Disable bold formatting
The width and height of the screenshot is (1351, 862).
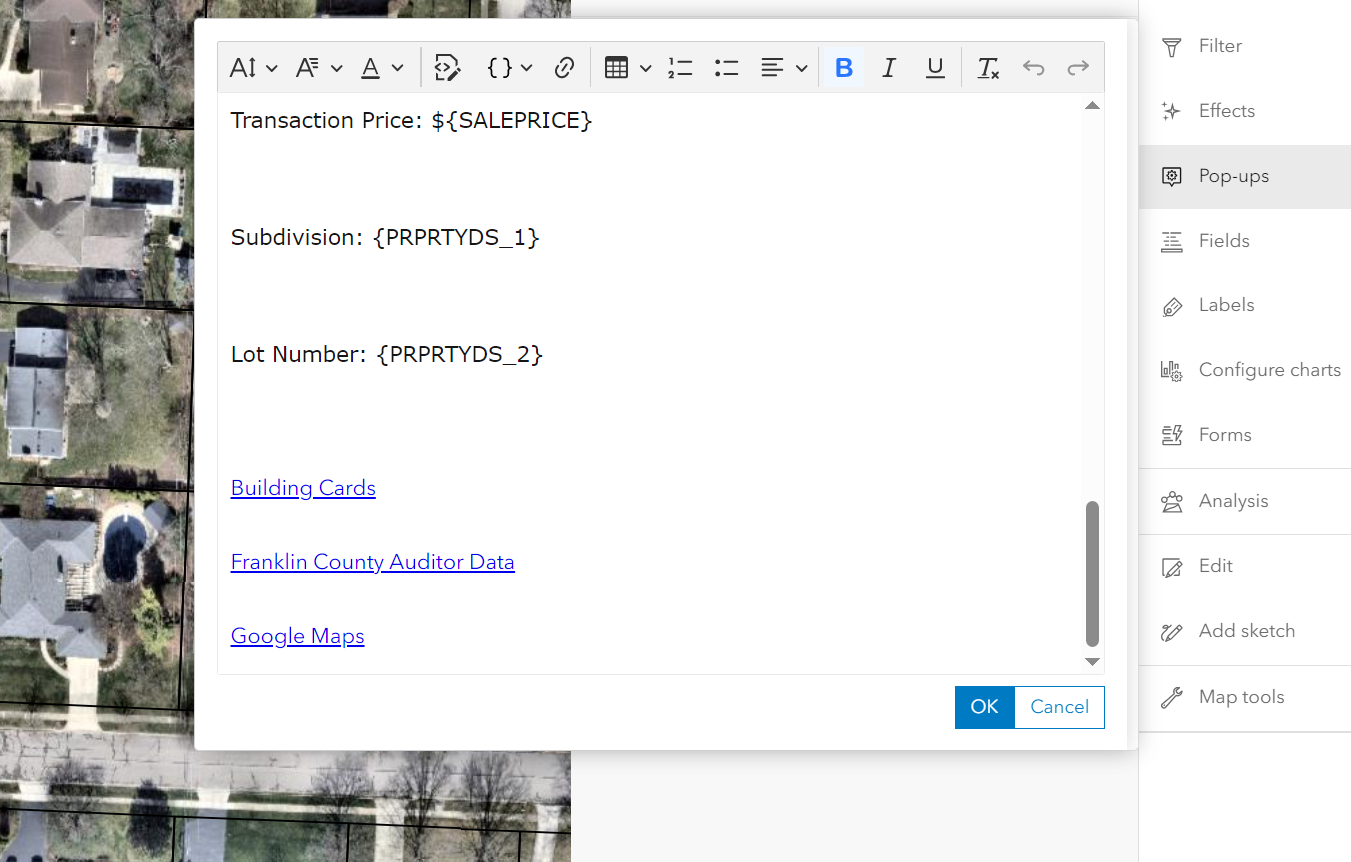click(844, 67)
